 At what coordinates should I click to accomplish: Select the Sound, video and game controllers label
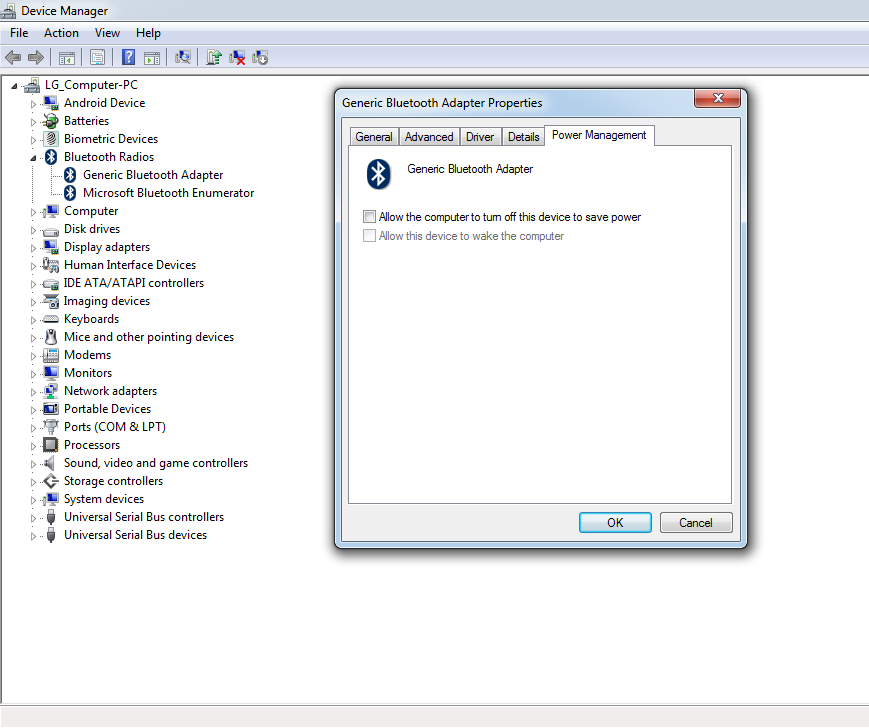(x=156, y=463)
